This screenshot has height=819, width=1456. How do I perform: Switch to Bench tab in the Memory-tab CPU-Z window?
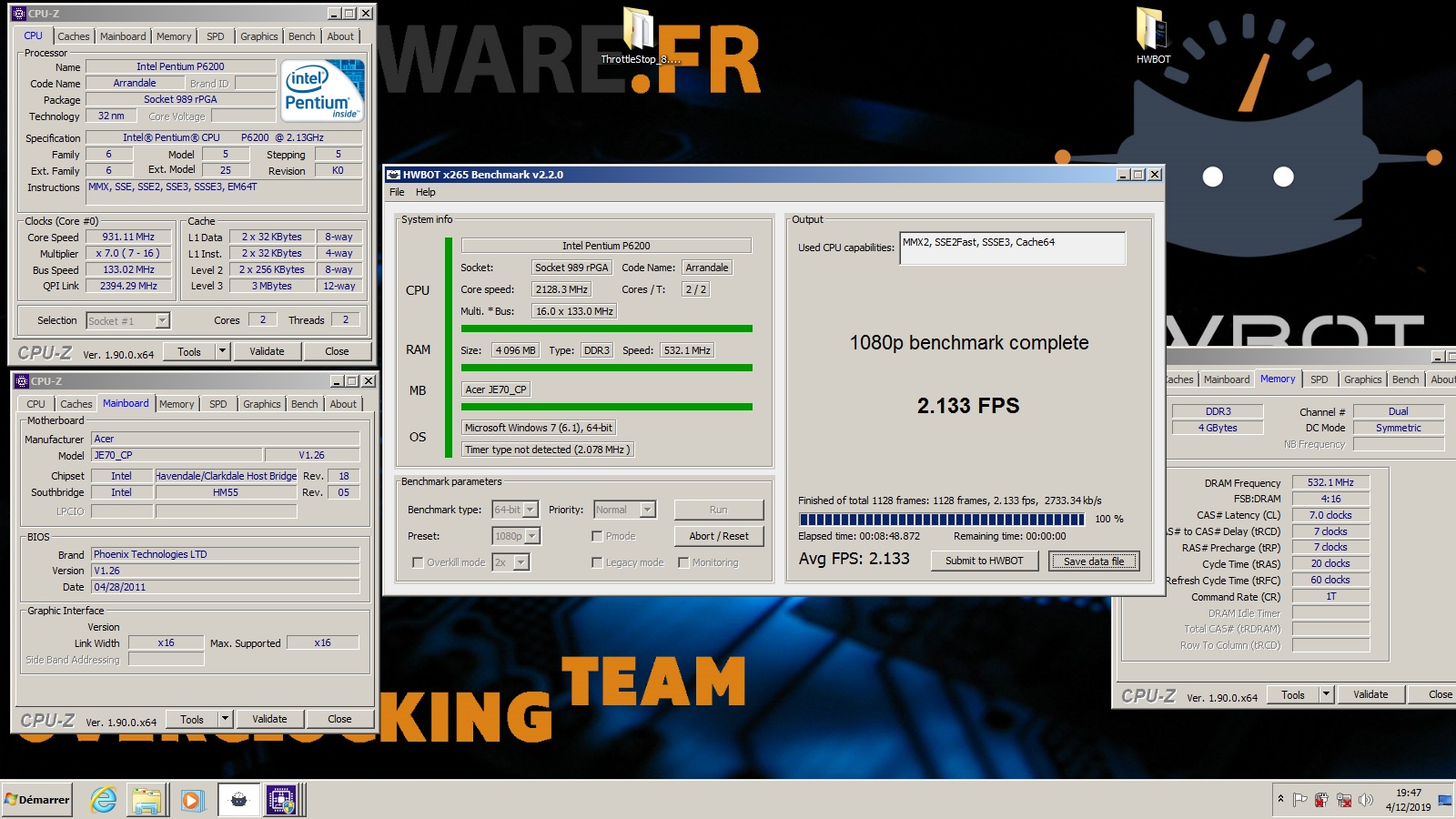[x=1405, y=379]
